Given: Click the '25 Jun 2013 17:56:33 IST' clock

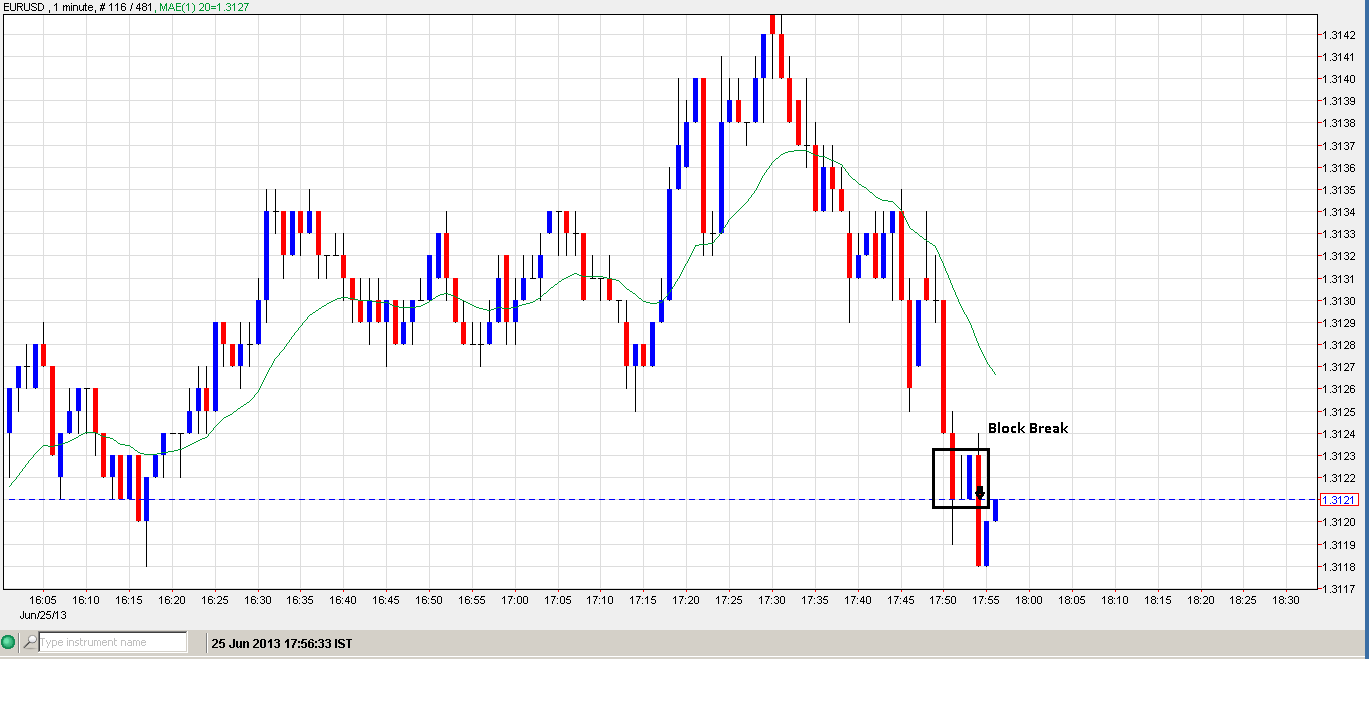Looking at the screenshot, I should point(282,644).
